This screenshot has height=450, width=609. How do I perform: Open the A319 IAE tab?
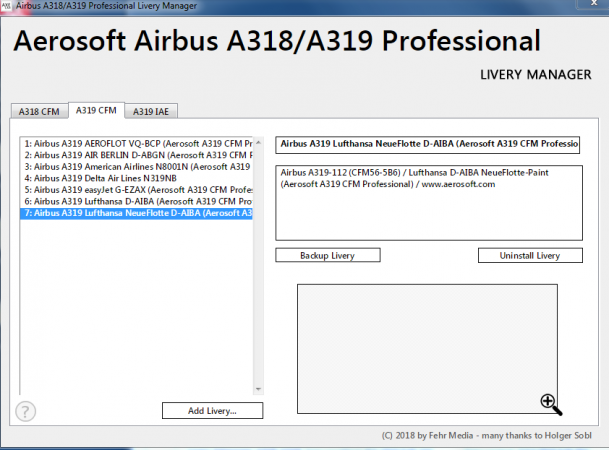(x=151, y=111)
